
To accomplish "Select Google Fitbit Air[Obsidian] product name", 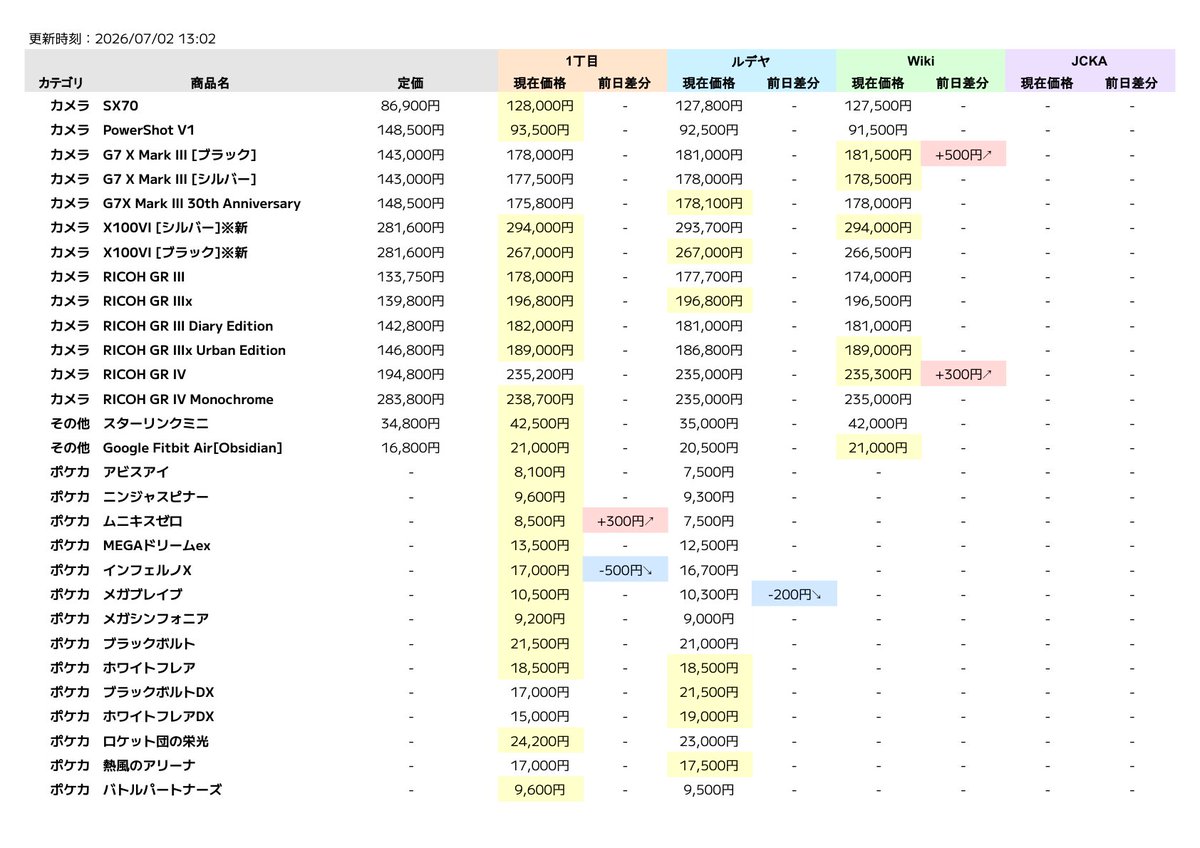I will (193, 448).
